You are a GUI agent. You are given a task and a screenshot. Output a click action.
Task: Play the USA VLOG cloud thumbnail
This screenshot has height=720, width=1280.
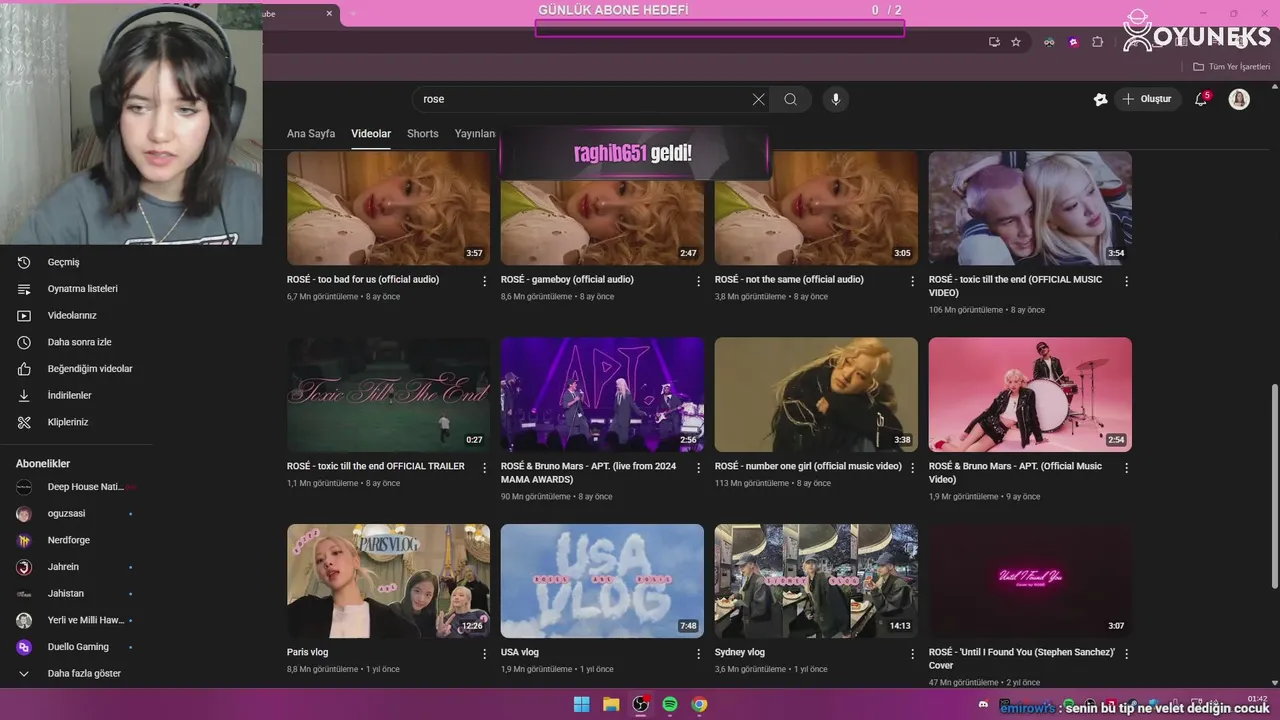pos(602,581)
